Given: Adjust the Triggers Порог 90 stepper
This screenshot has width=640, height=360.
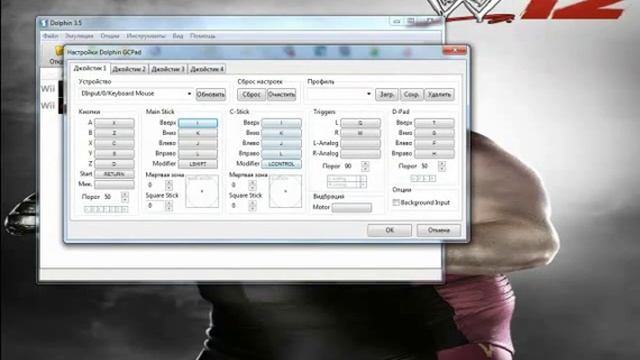Looking at the screenshot, I should [x=365, y=167].
